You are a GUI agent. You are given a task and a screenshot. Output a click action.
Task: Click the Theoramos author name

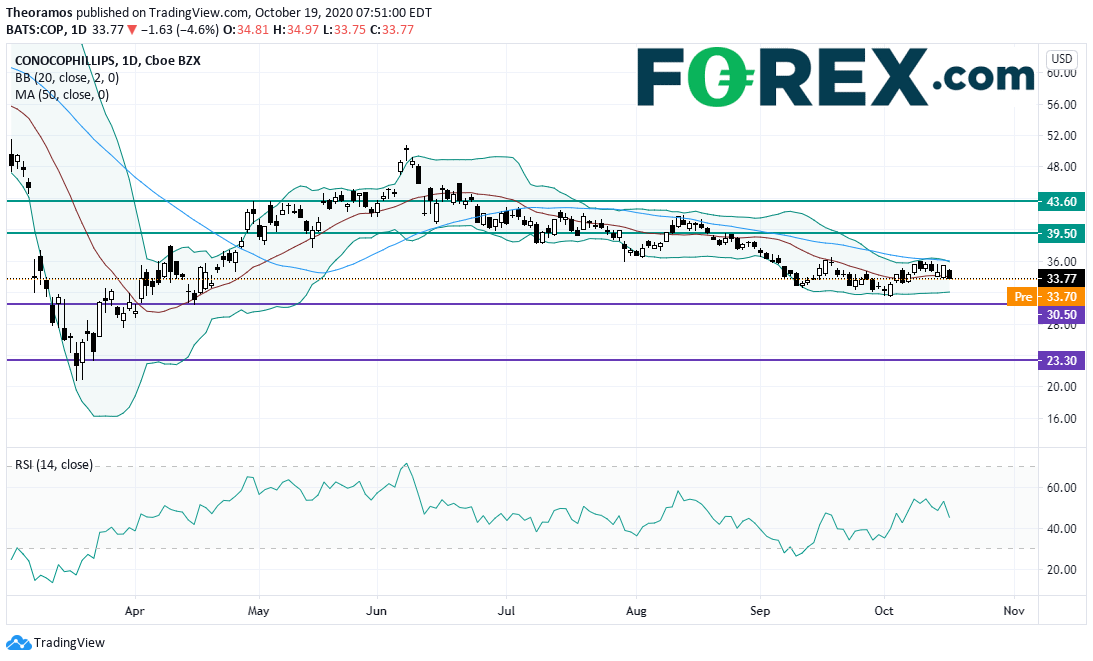coord(39,13)
